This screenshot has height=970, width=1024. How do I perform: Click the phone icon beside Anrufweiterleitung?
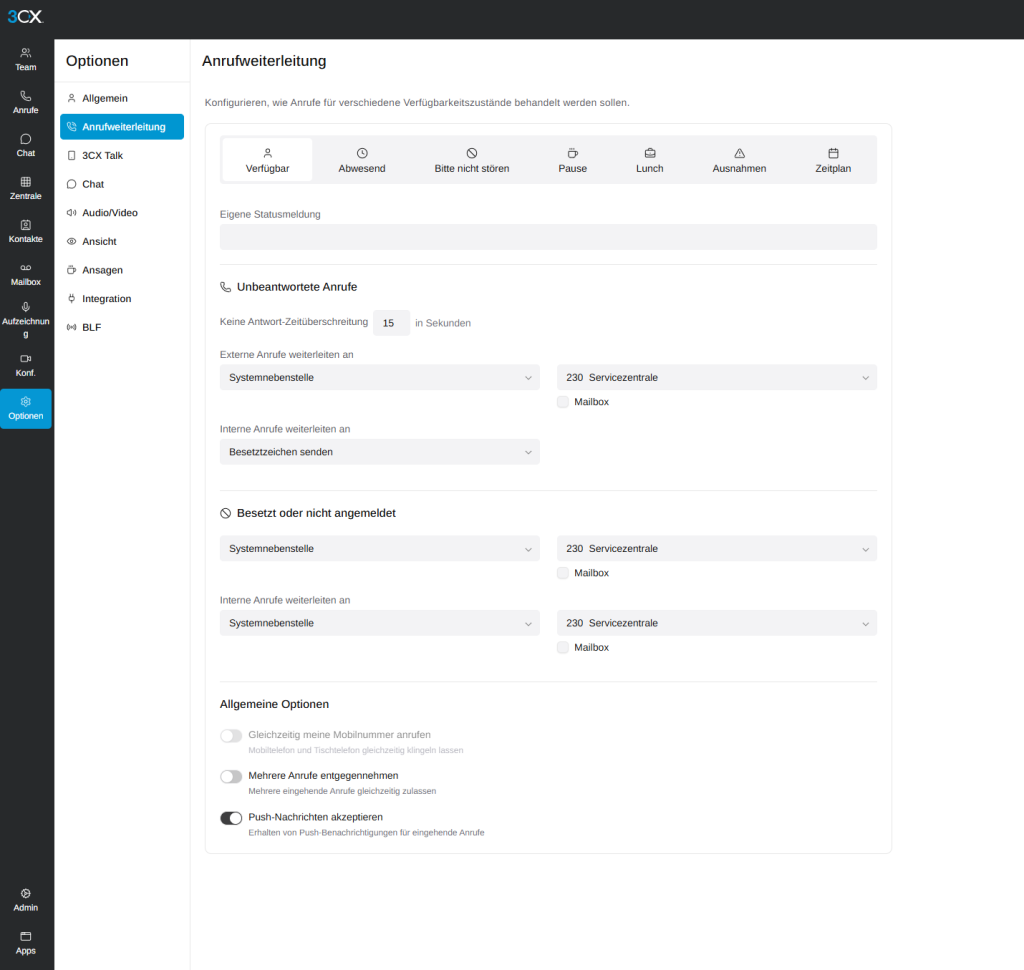[72, 127]
